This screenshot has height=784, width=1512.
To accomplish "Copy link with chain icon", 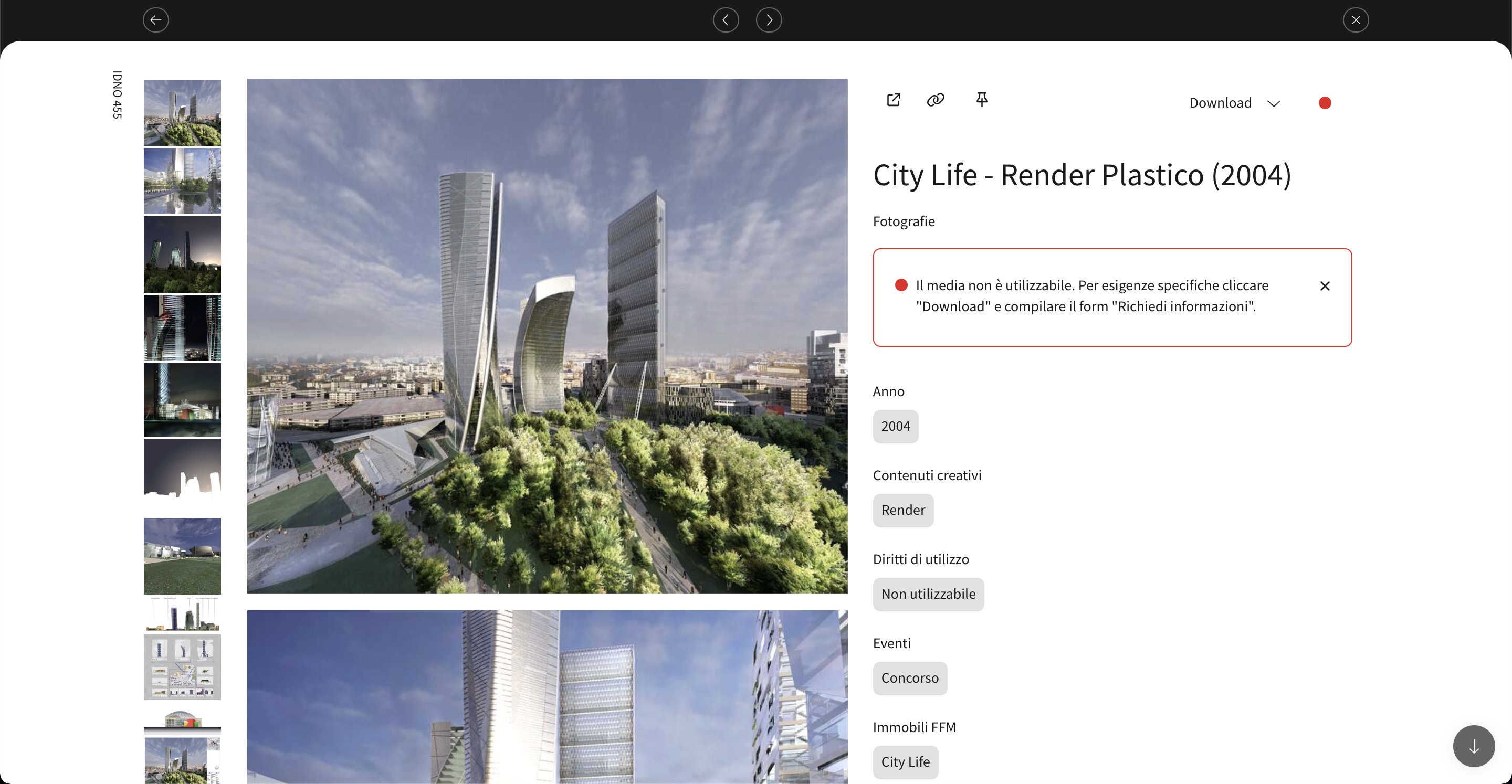I will [935, 100].
